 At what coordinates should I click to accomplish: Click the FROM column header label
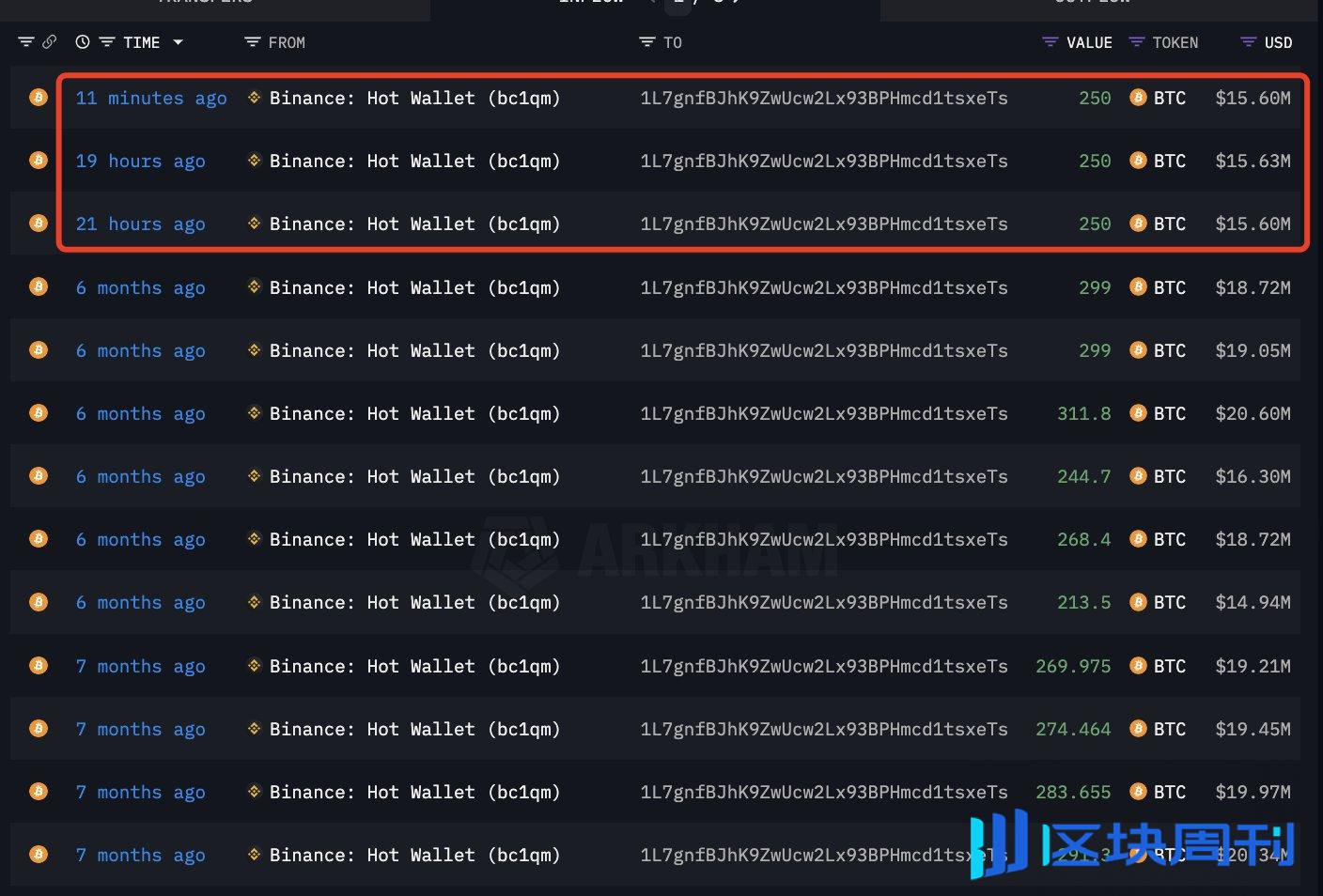(x=287, y=42)
